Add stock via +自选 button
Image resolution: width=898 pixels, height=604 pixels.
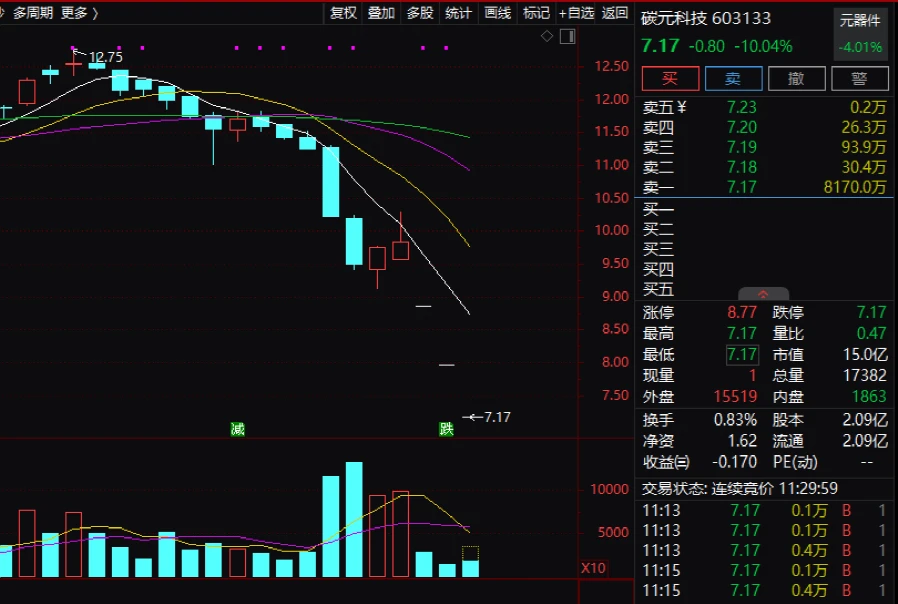pyautogui.click(x=577, y=13)
